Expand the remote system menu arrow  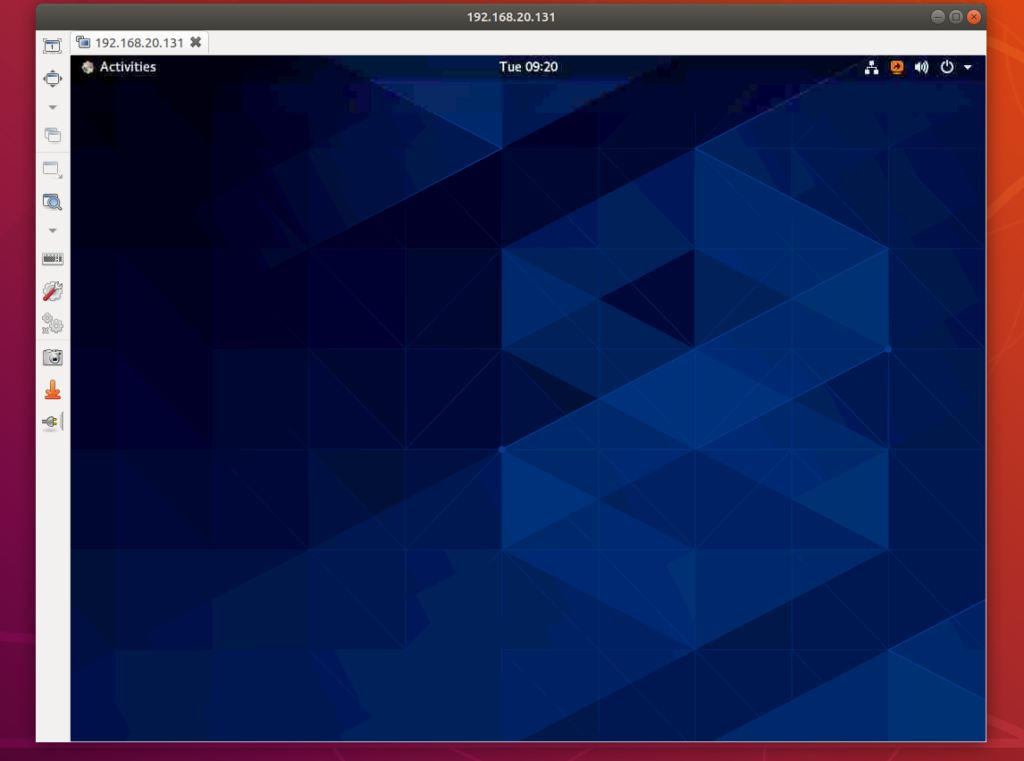tap(968, 67)
